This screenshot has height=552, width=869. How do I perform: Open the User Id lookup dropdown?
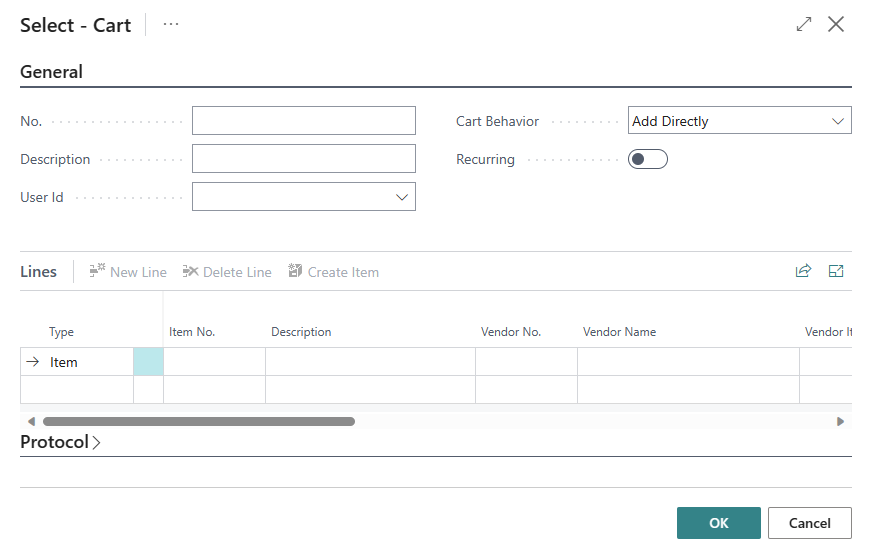(402, 197)
